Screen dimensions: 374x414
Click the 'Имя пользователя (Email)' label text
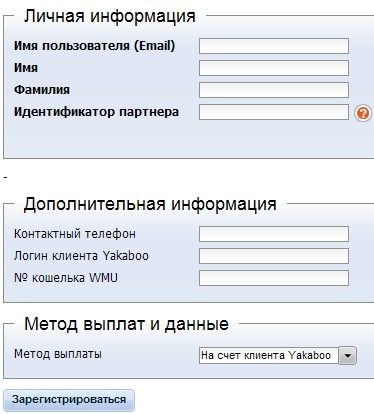(94, 46)
